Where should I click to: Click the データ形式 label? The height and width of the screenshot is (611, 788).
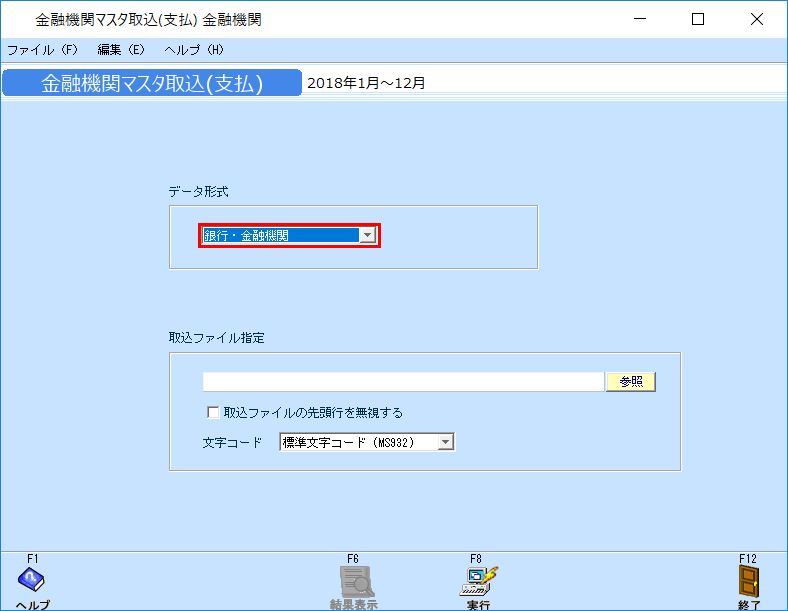click(199, 191)
